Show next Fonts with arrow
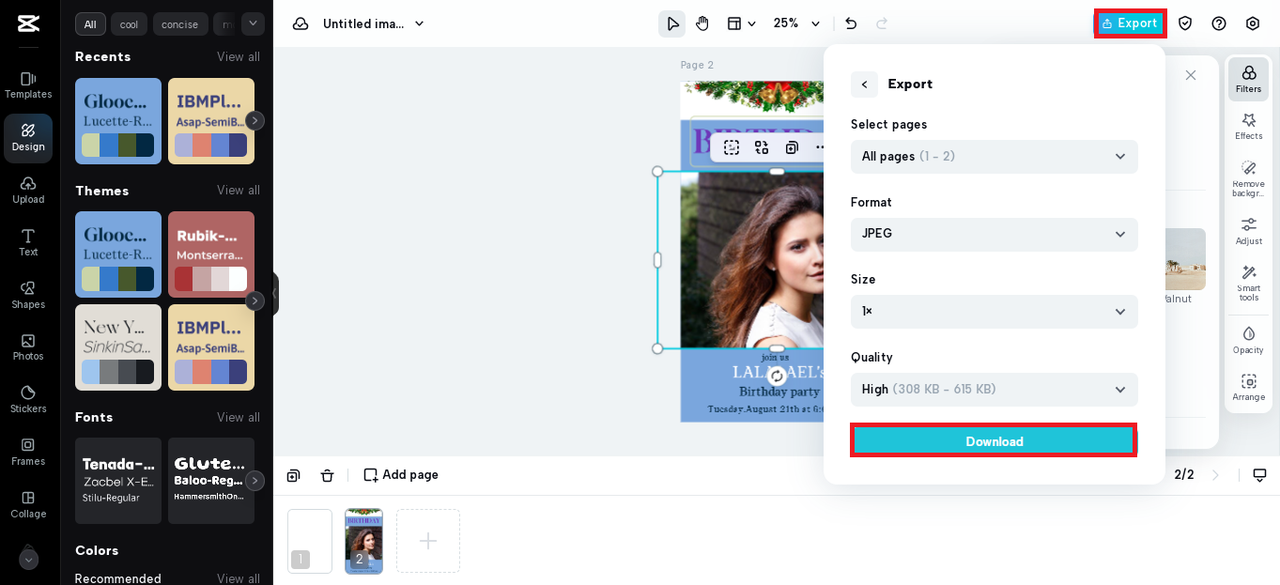Image resolution: width=1280 pixels, height=585 pixels. pyautogui.click(x=255, y=480)
